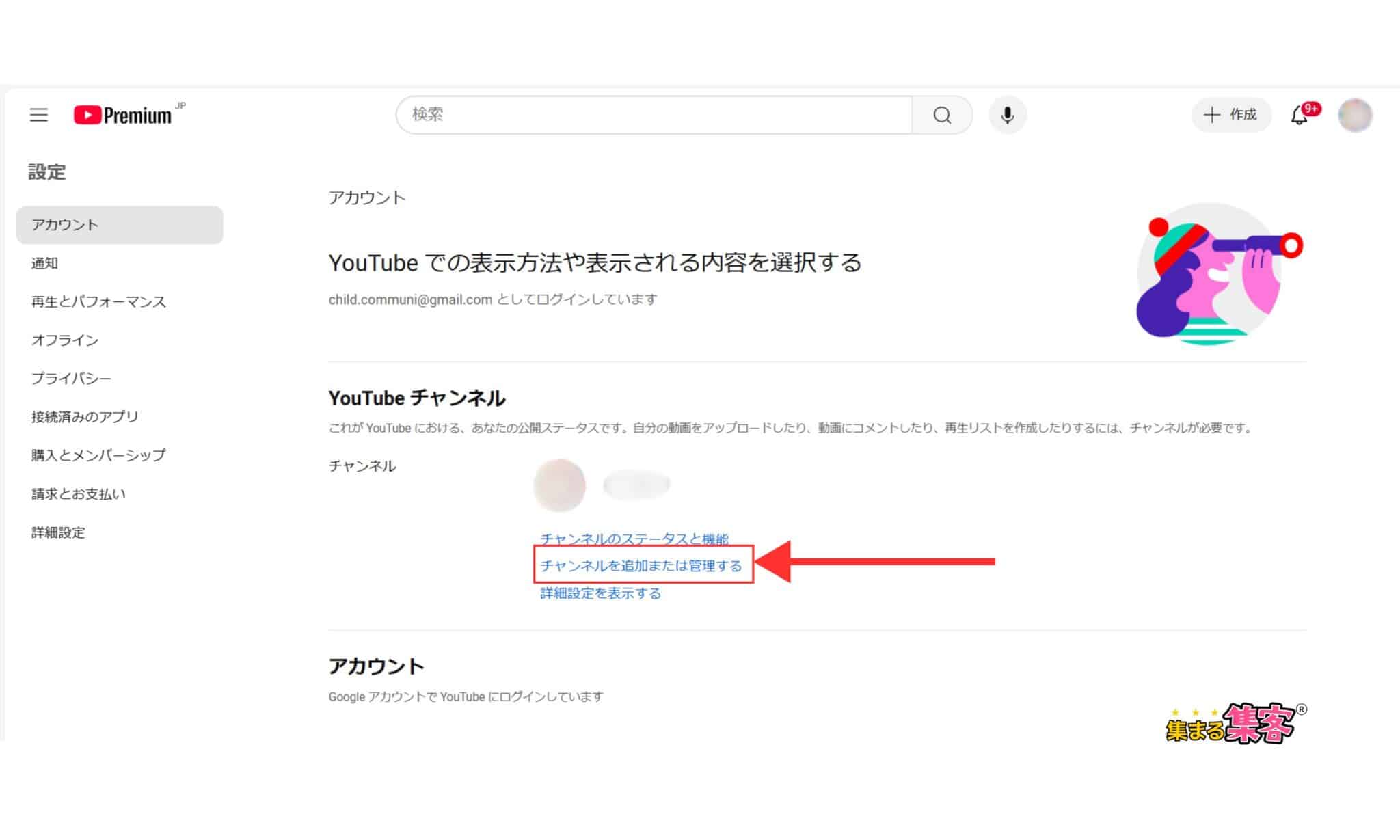Navigate to 購入とメンバーシップ section

click(96, 455)
